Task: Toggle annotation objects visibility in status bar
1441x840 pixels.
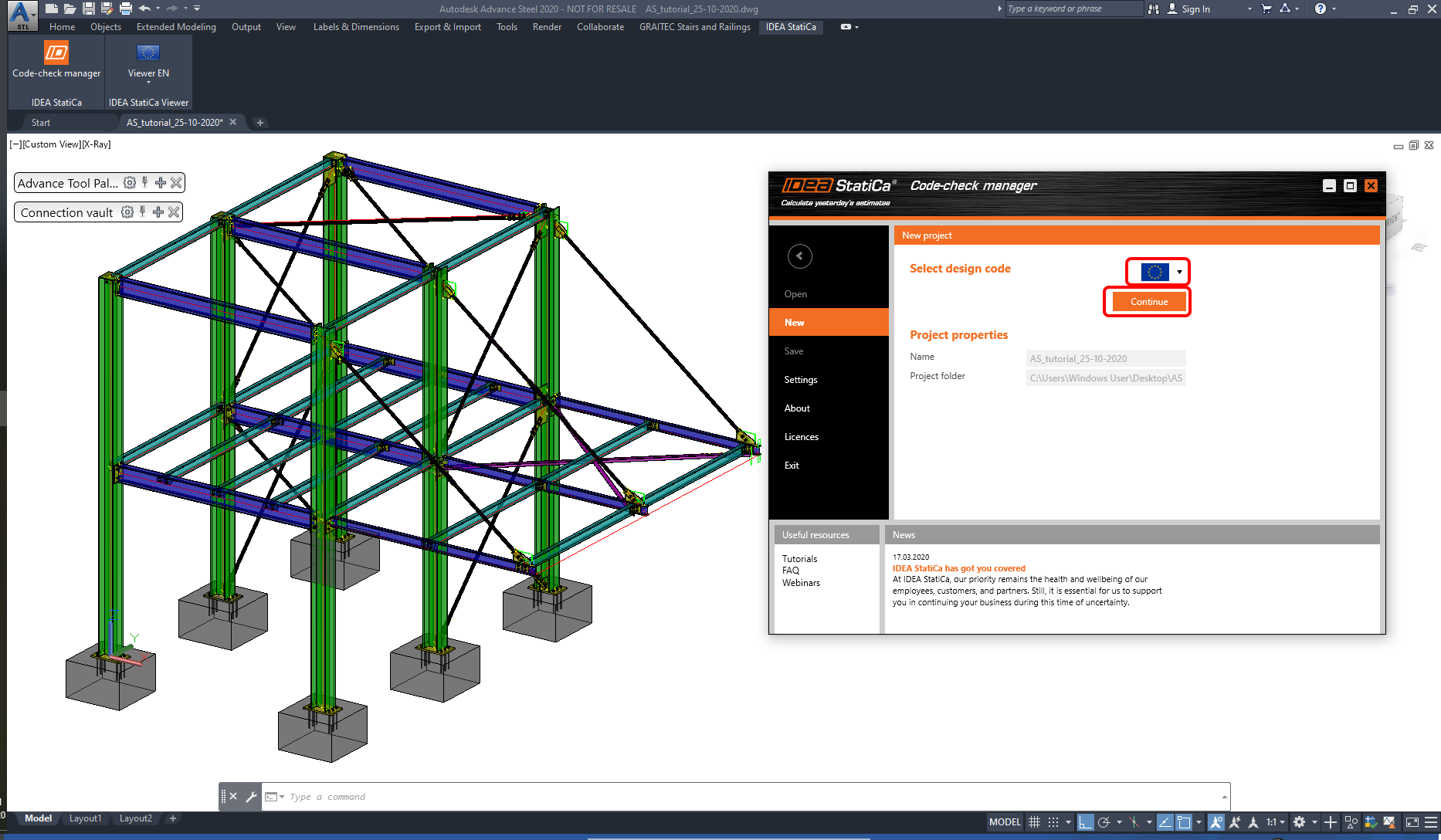Action: (x=1216, y=822)
